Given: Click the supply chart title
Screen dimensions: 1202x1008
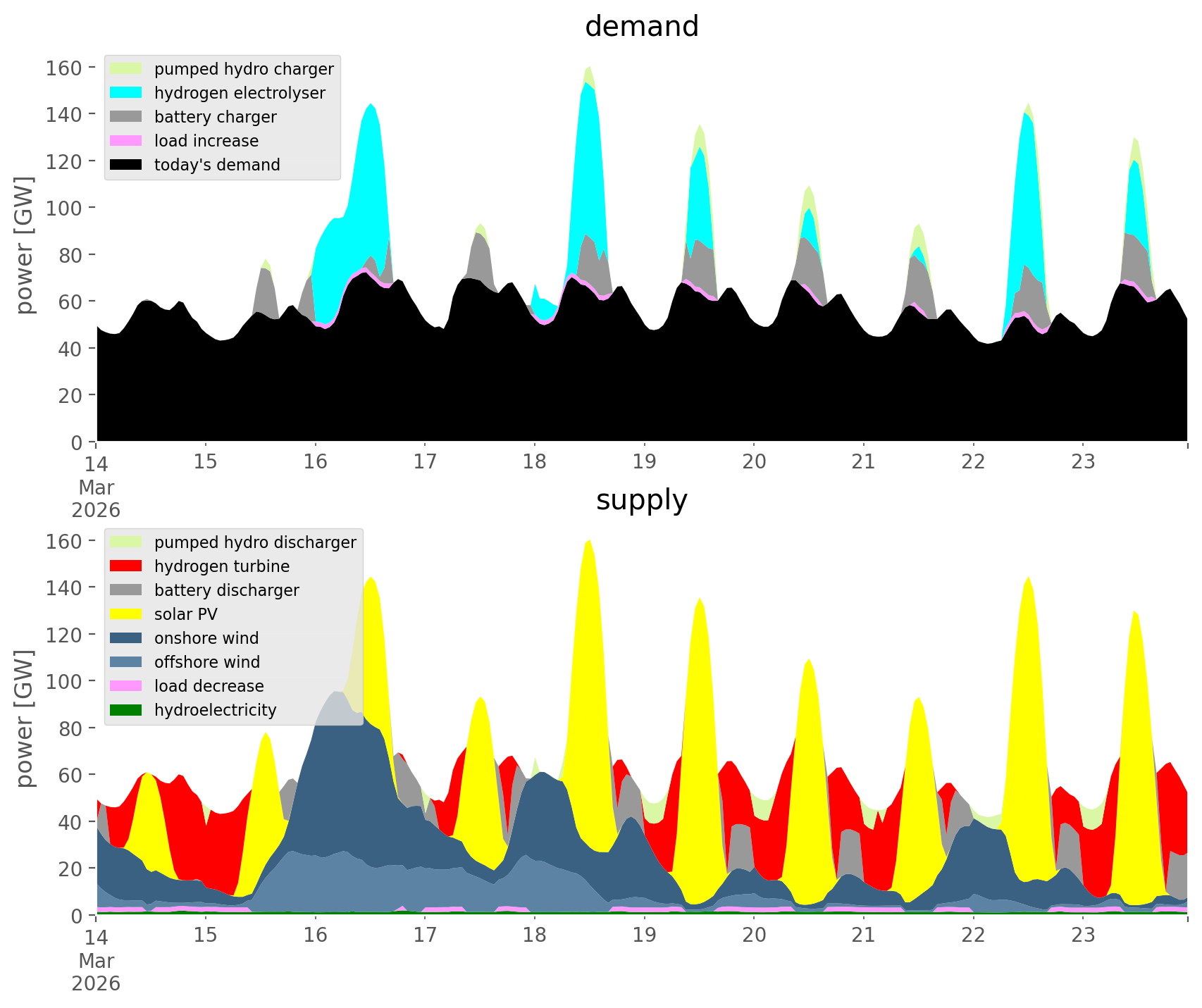Looking at the screenshot, I should tap(641, 500).
